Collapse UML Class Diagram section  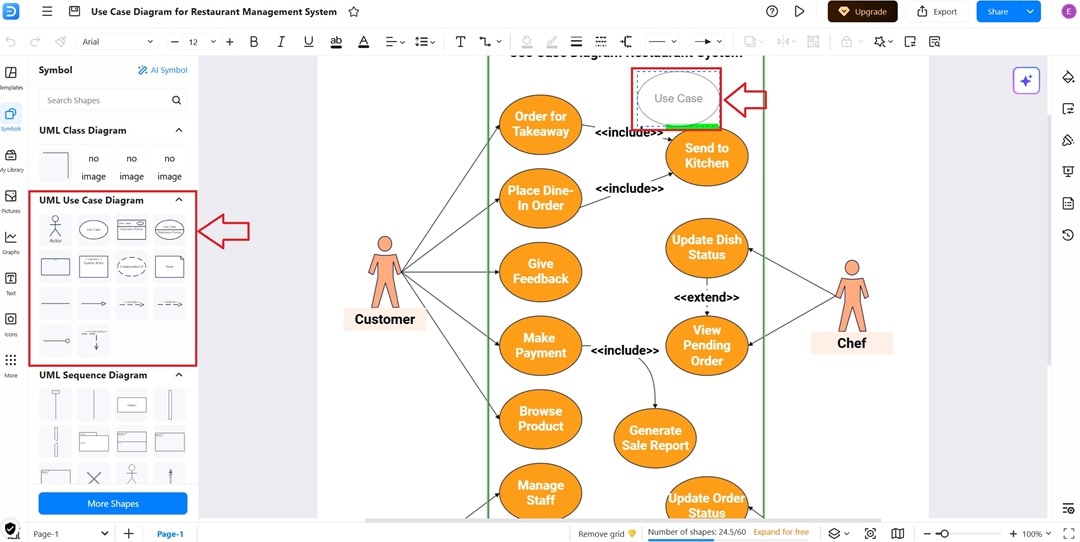click(x=179, y=130)
